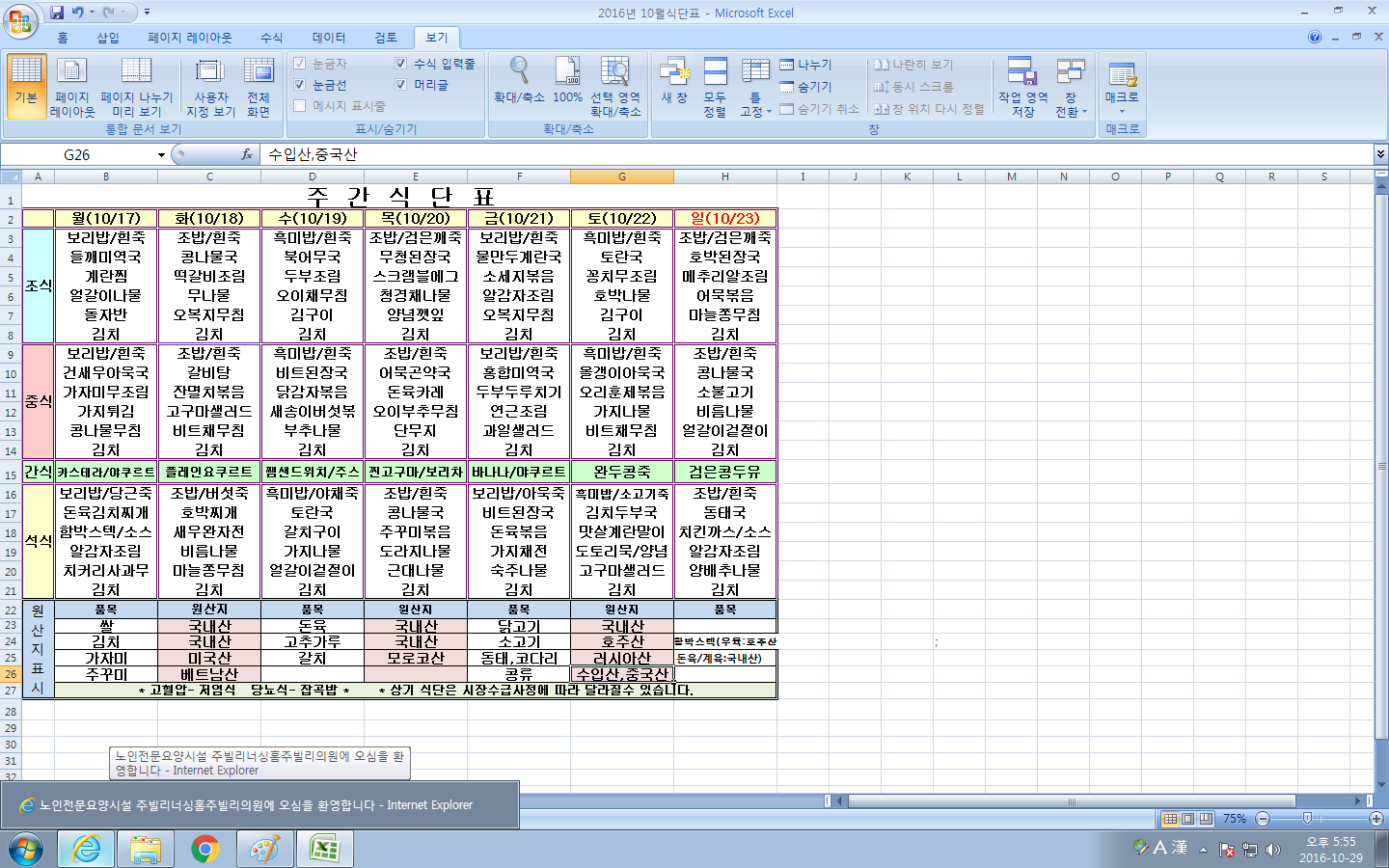The image size is (1389, 868).
Task: Toggle the headings checkbox
Action: (401, 85)
